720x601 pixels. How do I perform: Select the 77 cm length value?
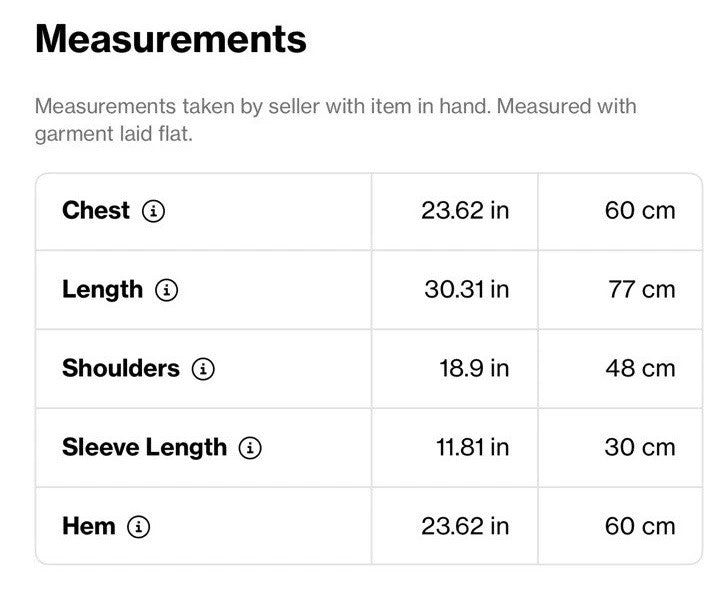click(642, 290)
